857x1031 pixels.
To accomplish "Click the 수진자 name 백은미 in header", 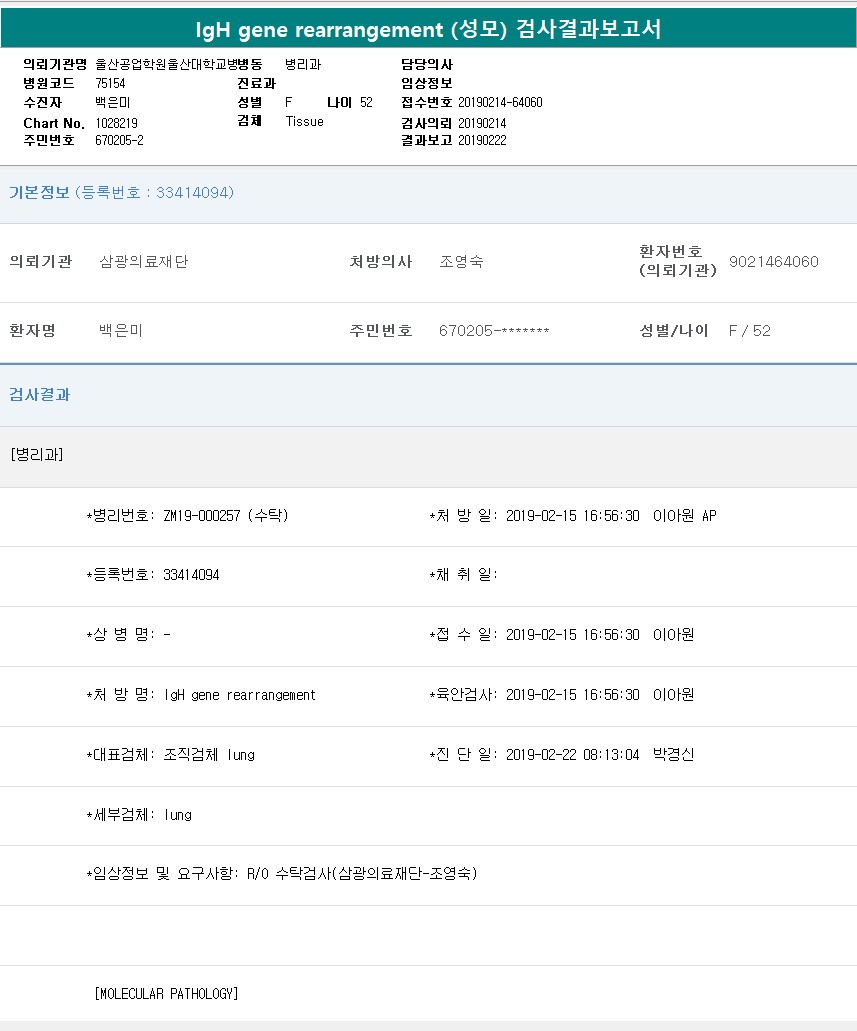I will pyautogui.click(x=113, y=103).
